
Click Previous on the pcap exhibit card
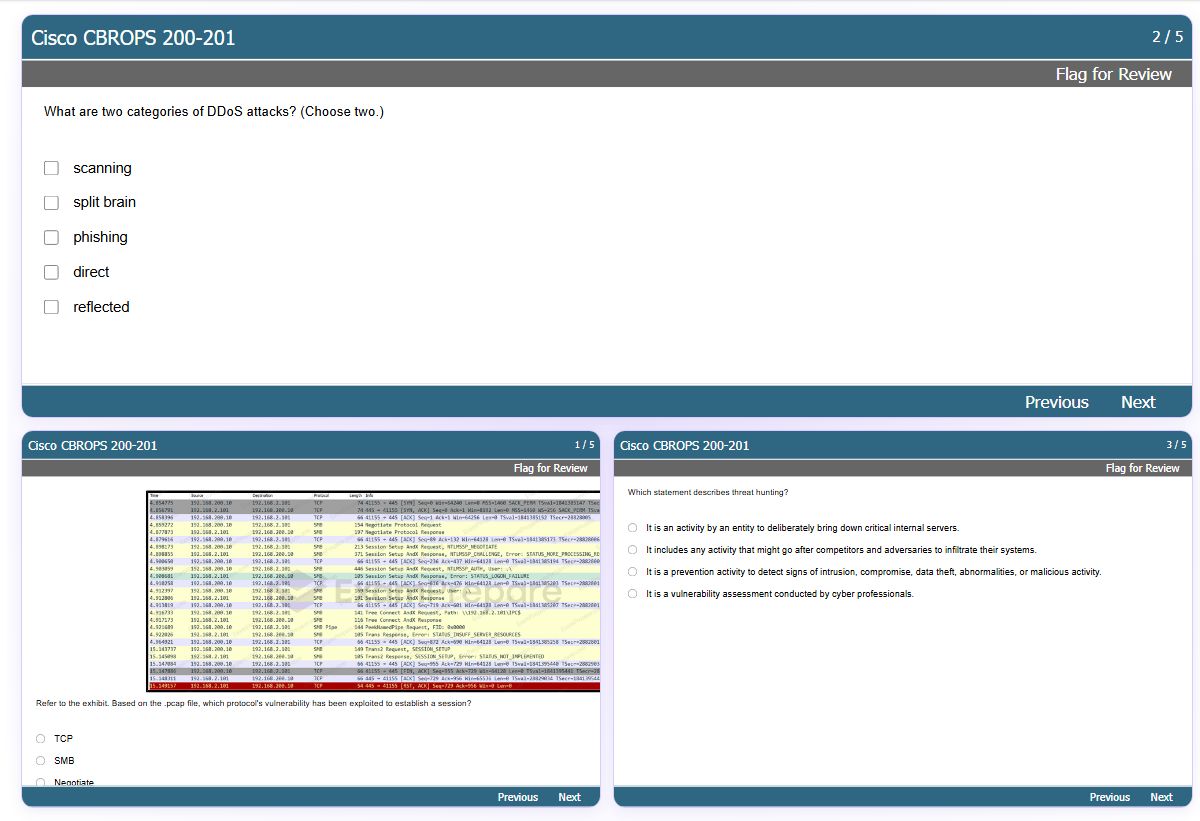pos(518,797)
